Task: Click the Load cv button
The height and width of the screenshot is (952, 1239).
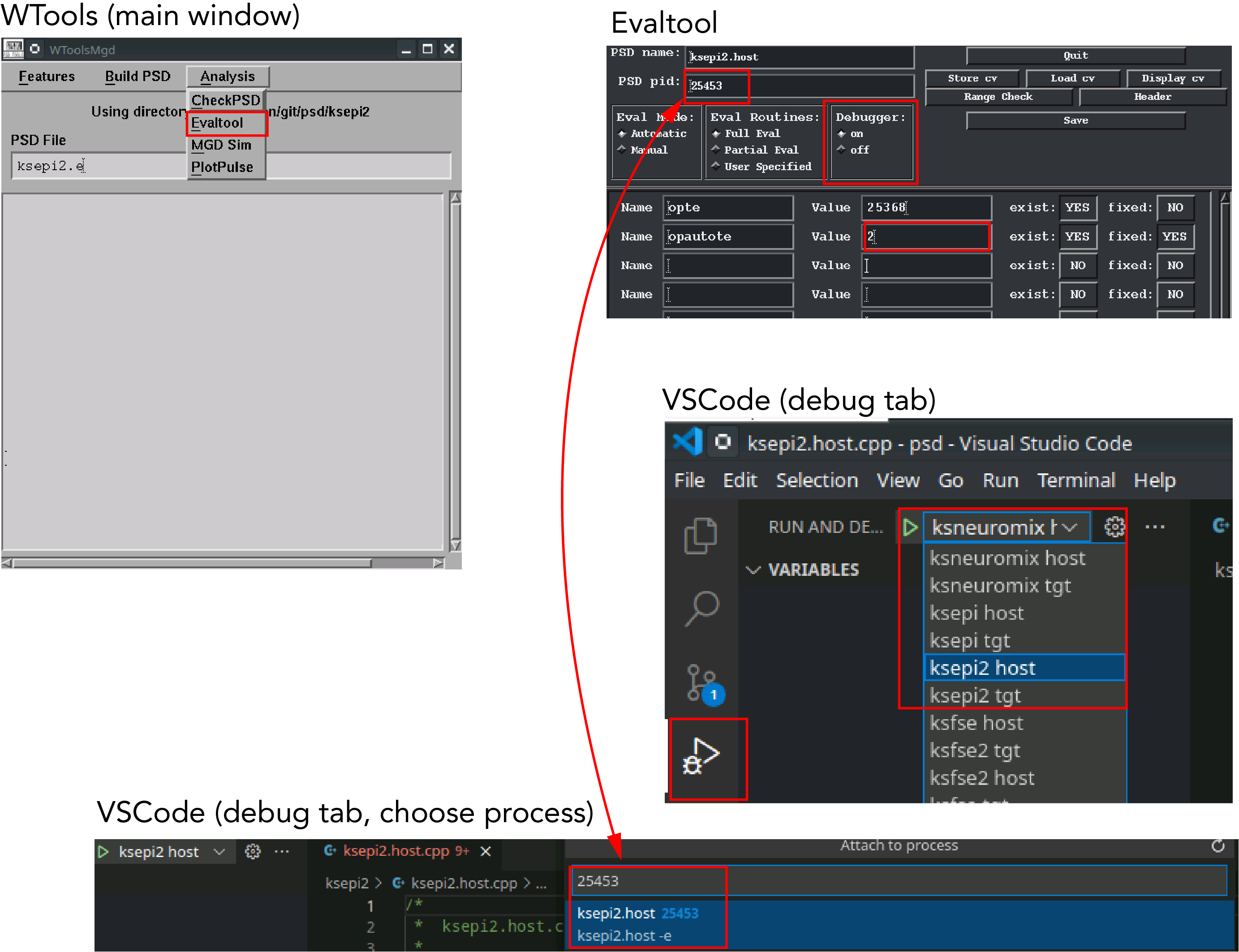Action: (1072, 78)
